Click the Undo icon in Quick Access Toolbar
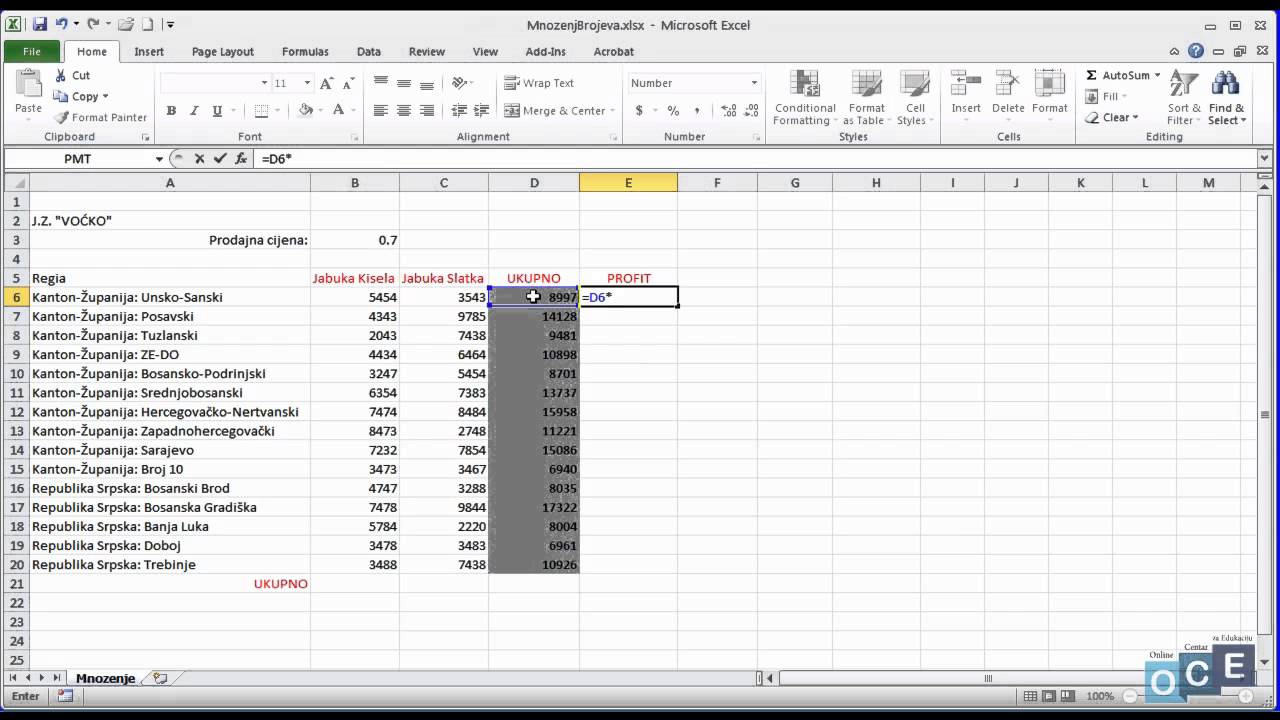 62,24
